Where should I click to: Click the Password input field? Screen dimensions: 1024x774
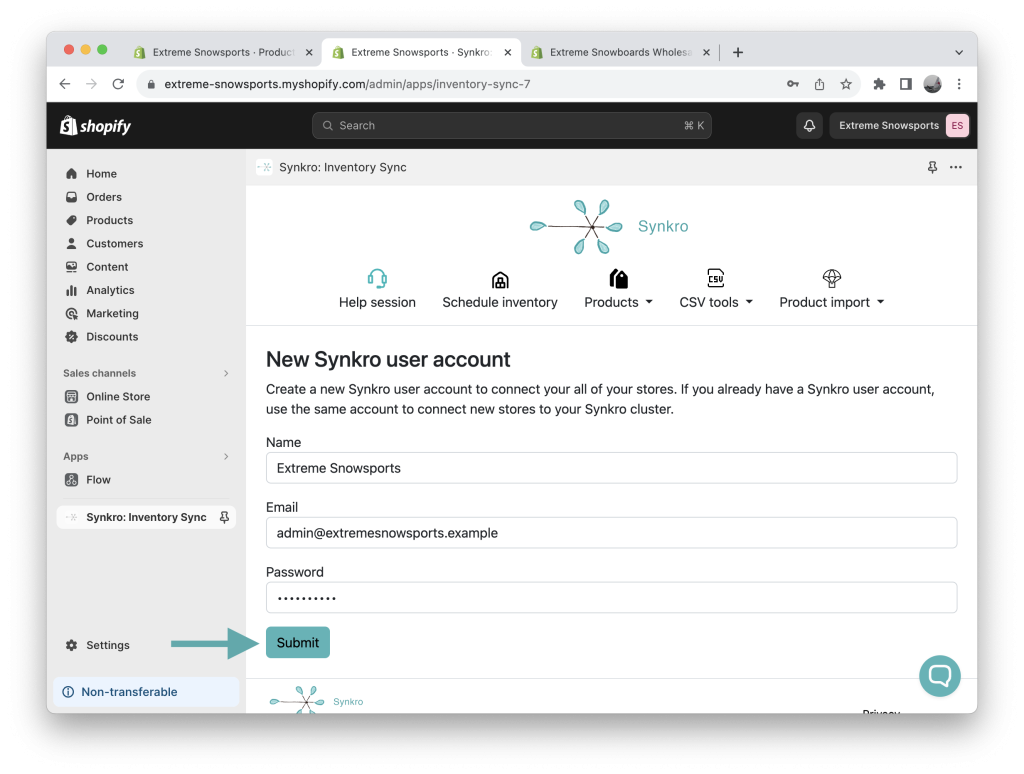pos(611,598)
